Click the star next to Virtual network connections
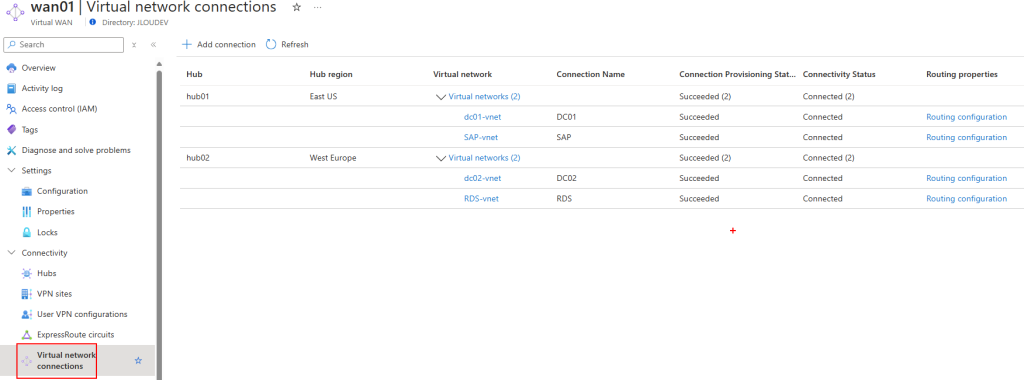The height and width of the screenshot is (380, 1024). 138,360
